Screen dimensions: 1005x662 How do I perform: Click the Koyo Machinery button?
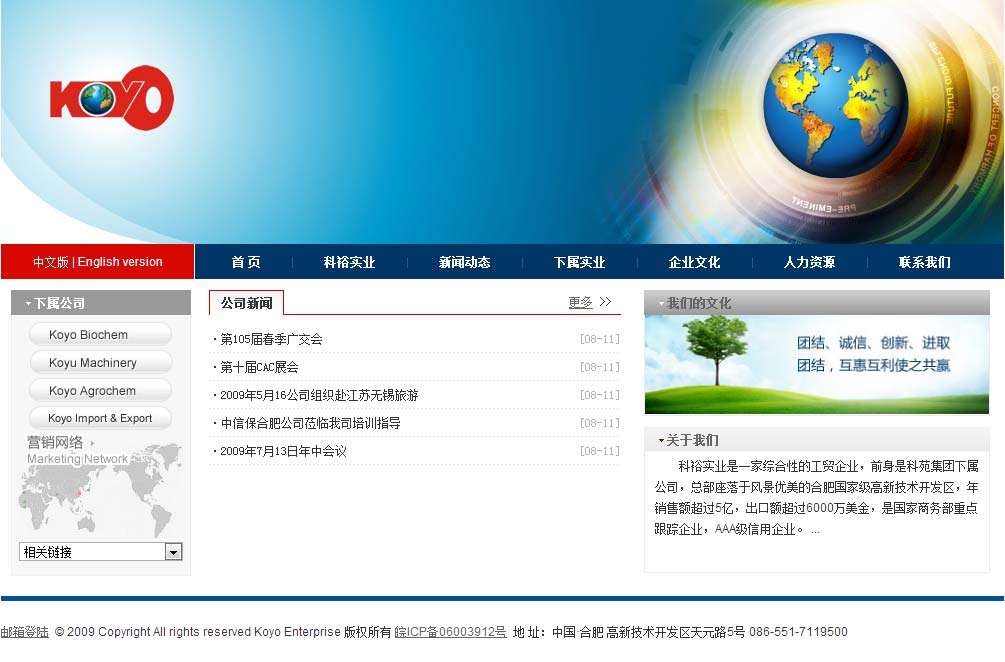pyautogui.click(x=100, y=363)
